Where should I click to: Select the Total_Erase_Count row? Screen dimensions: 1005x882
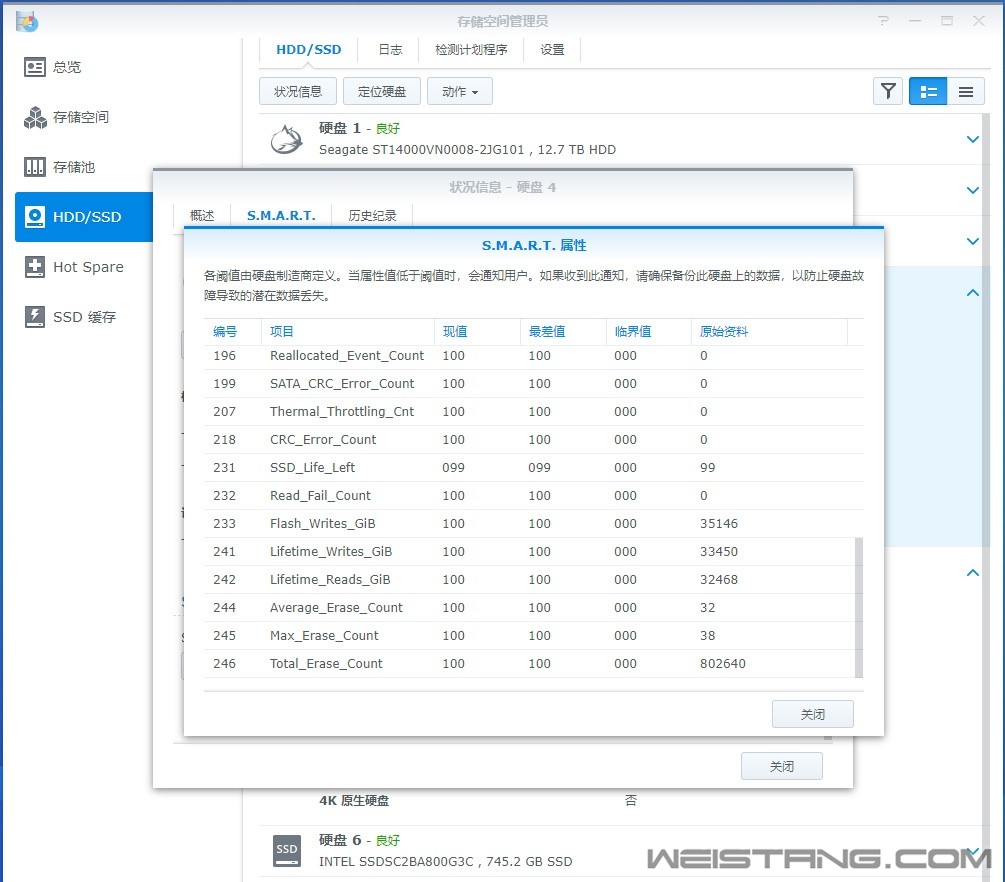tap(529, 663)
